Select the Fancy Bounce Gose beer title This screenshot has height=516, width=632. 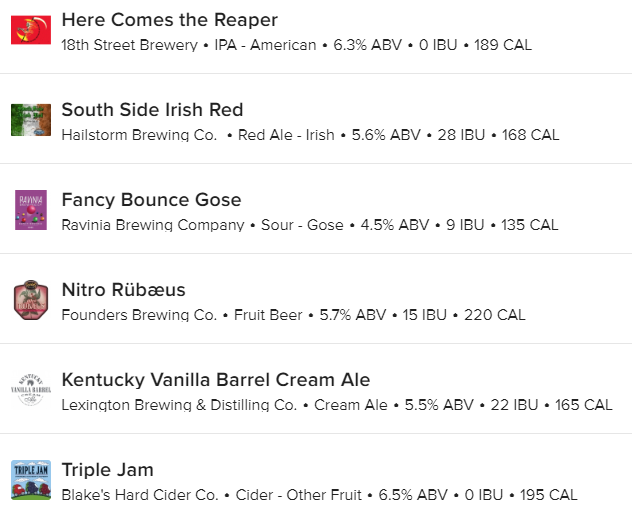tap(152, 200)
